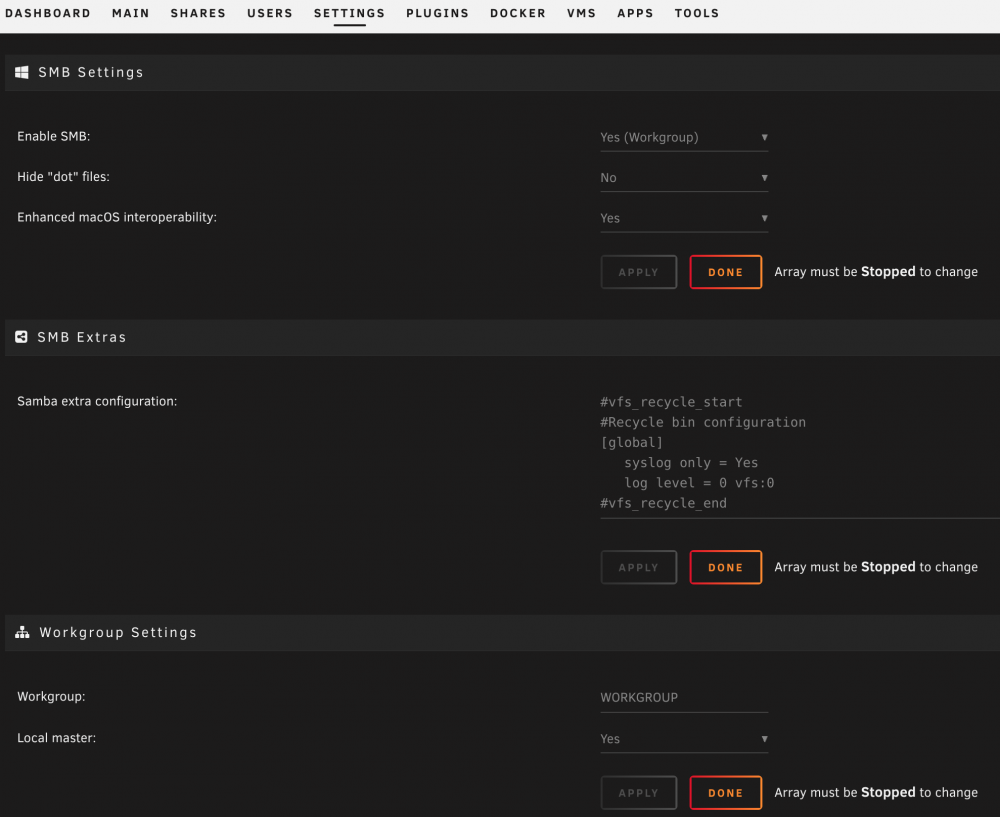Screen dimensions: 1000x817
Task: Click Array must be Stopped note in SMB Settings
Action: [x=876, y=272]
